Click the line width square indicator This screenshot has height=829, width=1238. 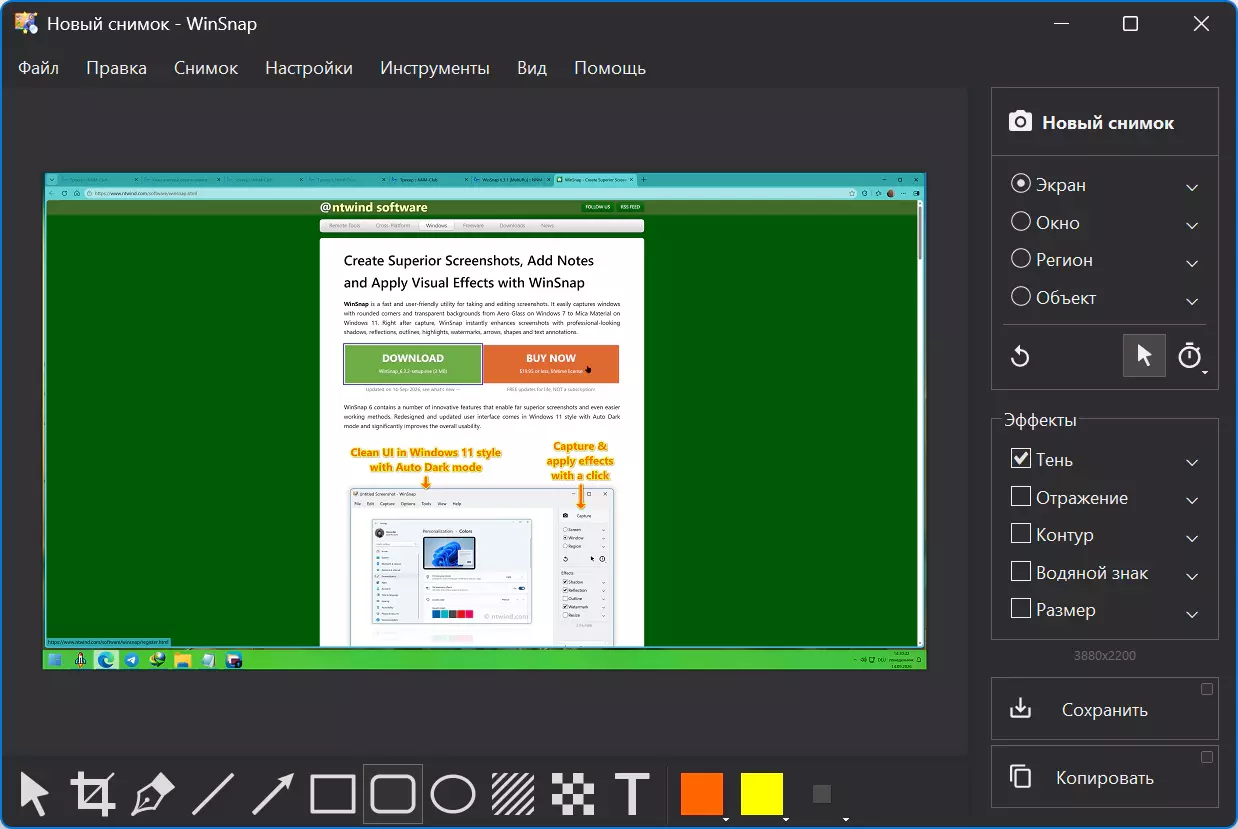(x=822, y=794)
